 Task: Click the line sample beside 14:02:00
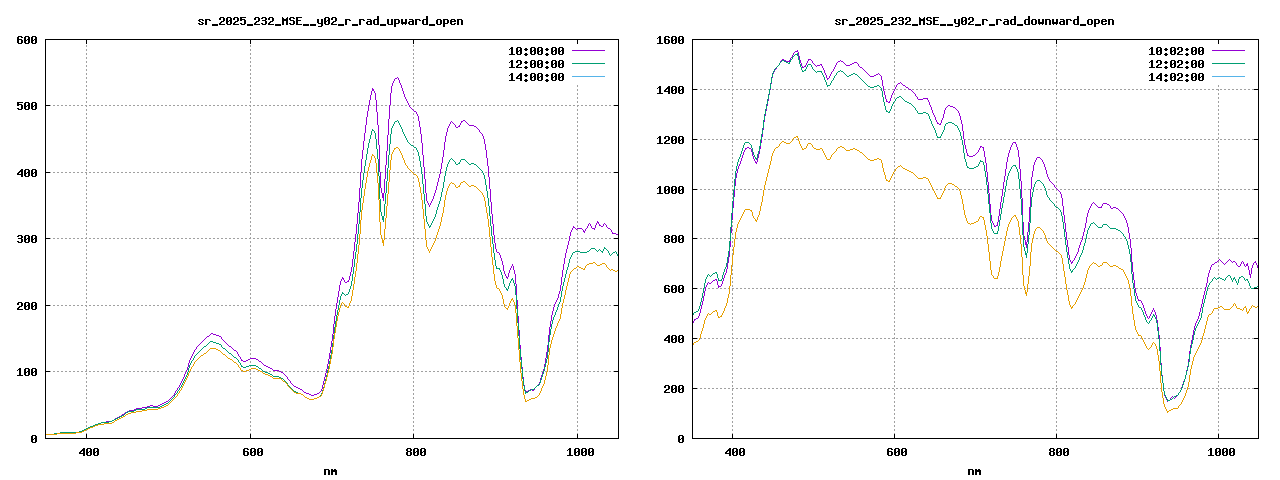coord(1230,76)
